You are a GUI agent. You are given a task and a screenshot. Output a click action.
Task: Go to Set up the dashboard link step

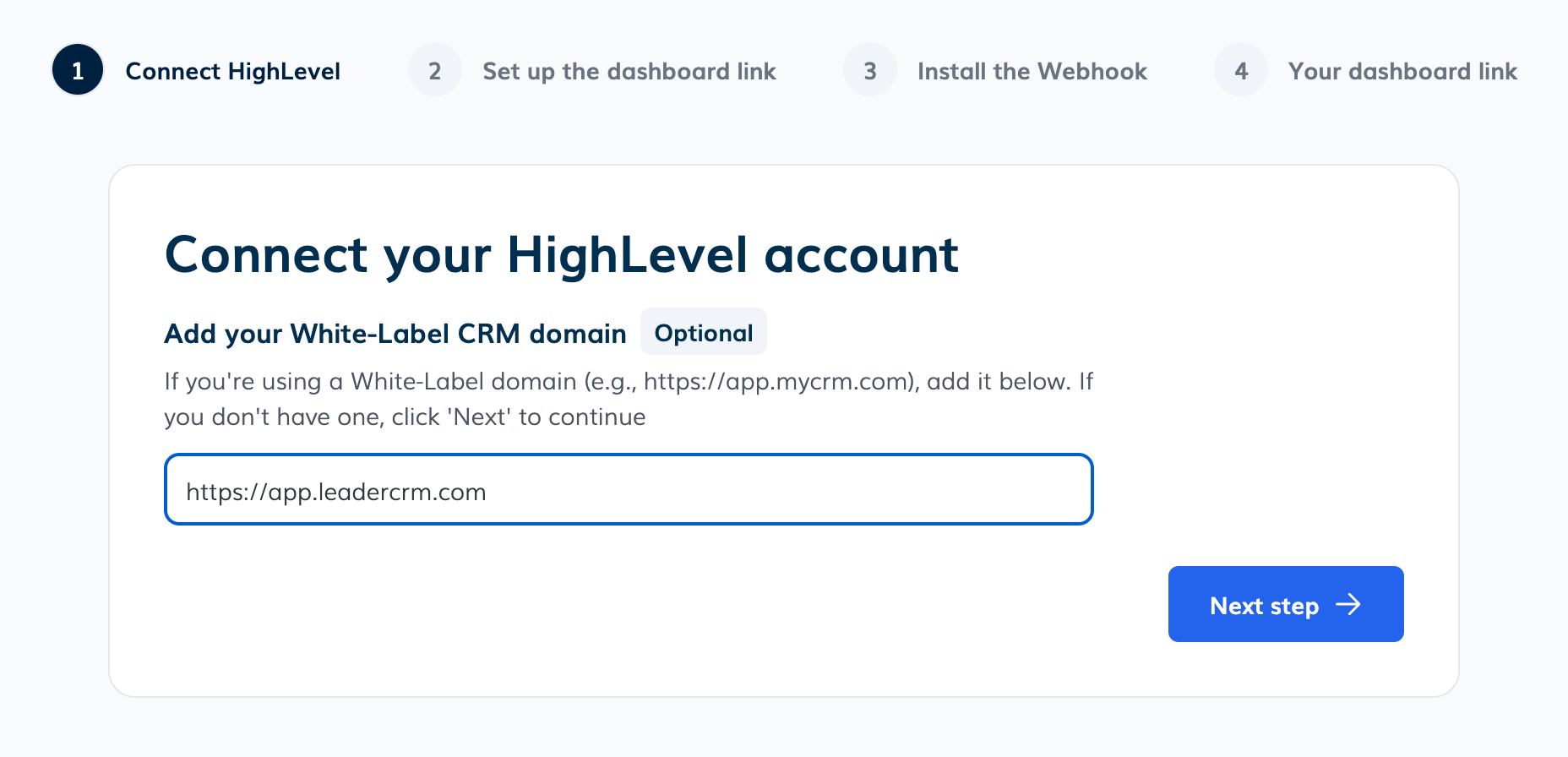(x=629, y=72)
